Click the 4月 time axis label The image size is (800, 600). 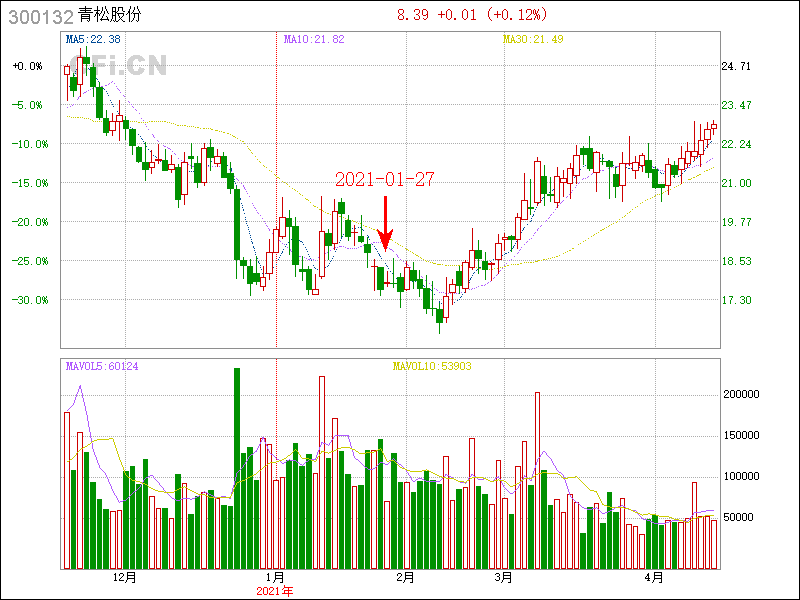tap(652, 578)
